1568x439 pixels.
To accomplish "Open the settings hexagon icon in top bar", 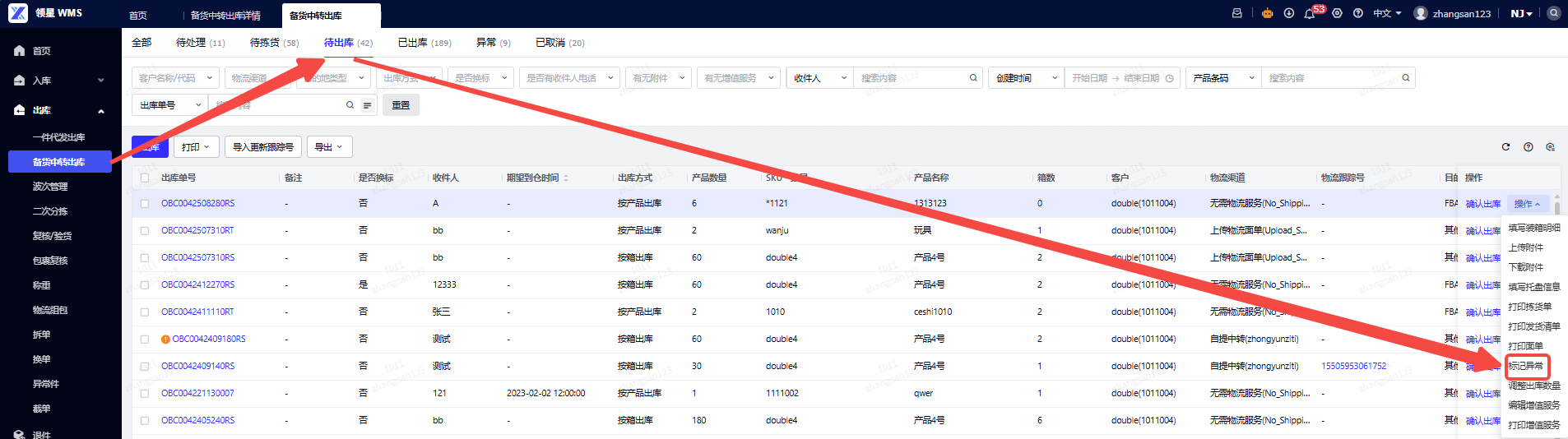I will (1337, 13).
